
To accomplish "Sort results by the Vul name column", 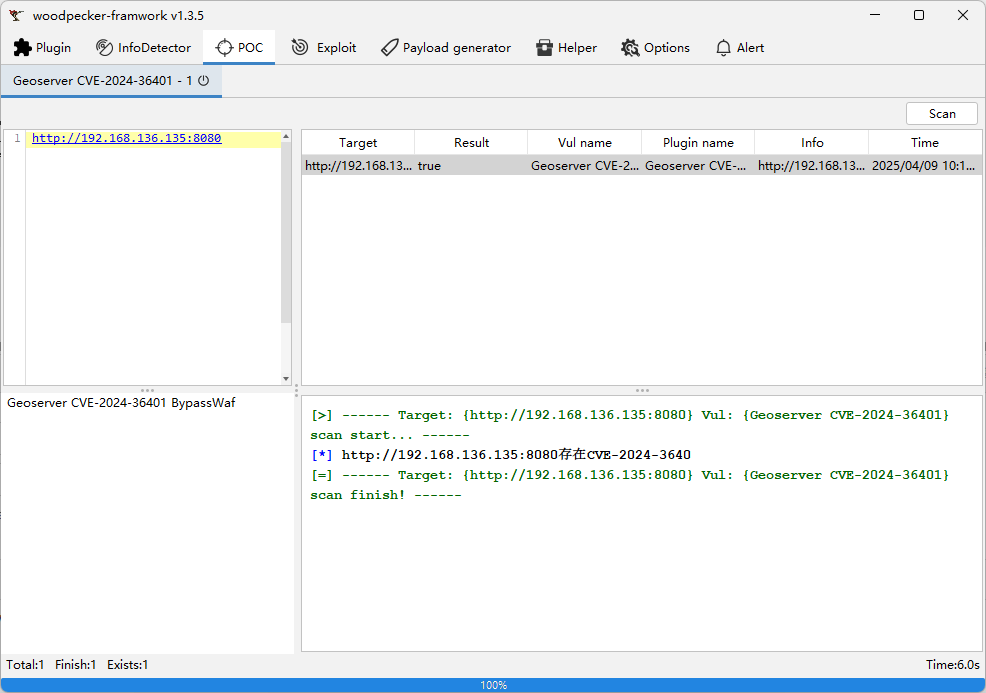I will [584, 143].
